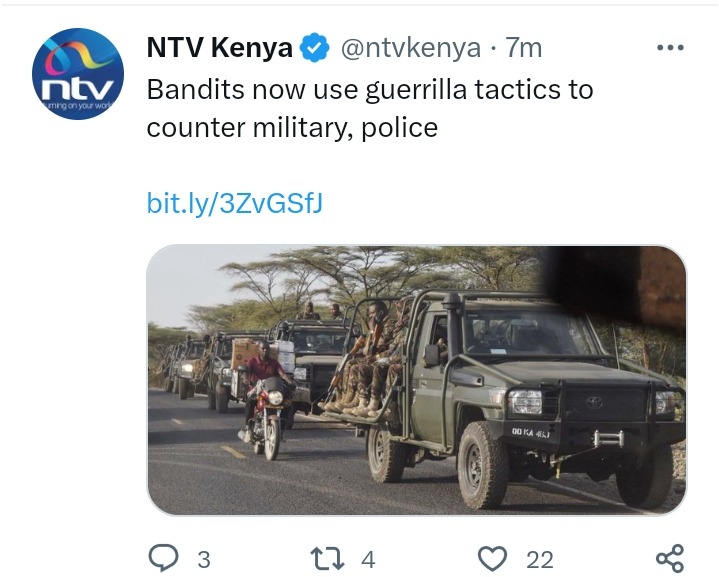Open the 7m timestamp of tweet

(523, 48)
